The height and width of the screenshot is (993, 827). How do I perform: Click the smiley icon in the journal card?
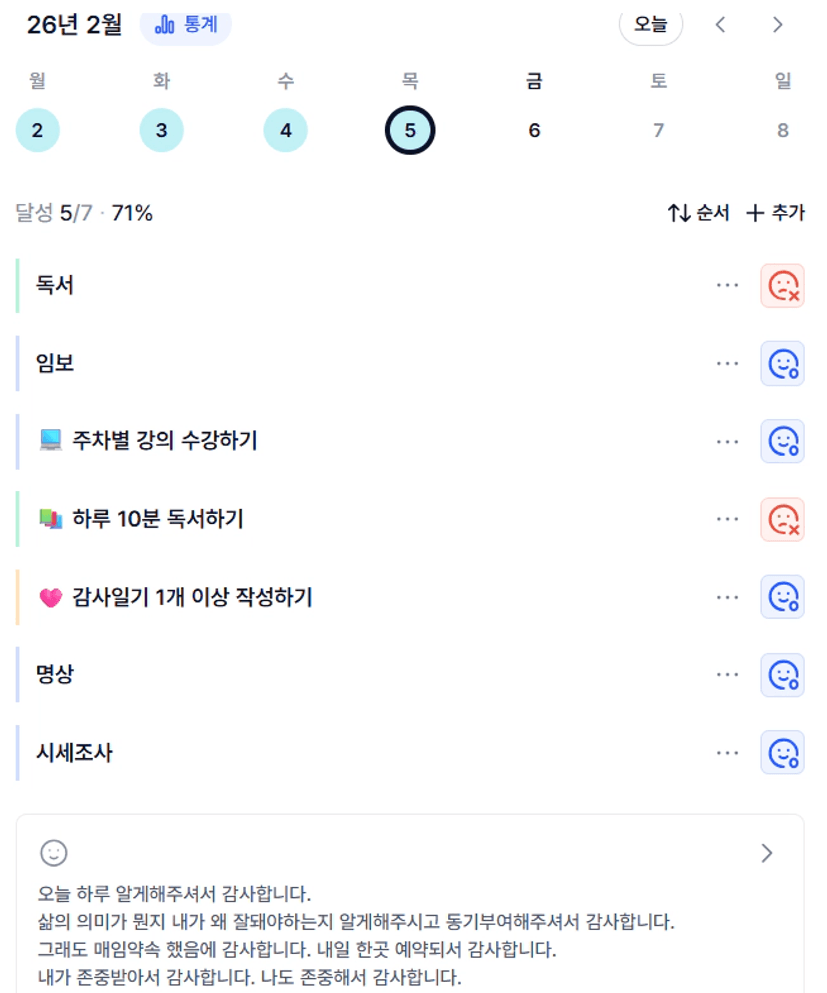[x=53, y=852]
